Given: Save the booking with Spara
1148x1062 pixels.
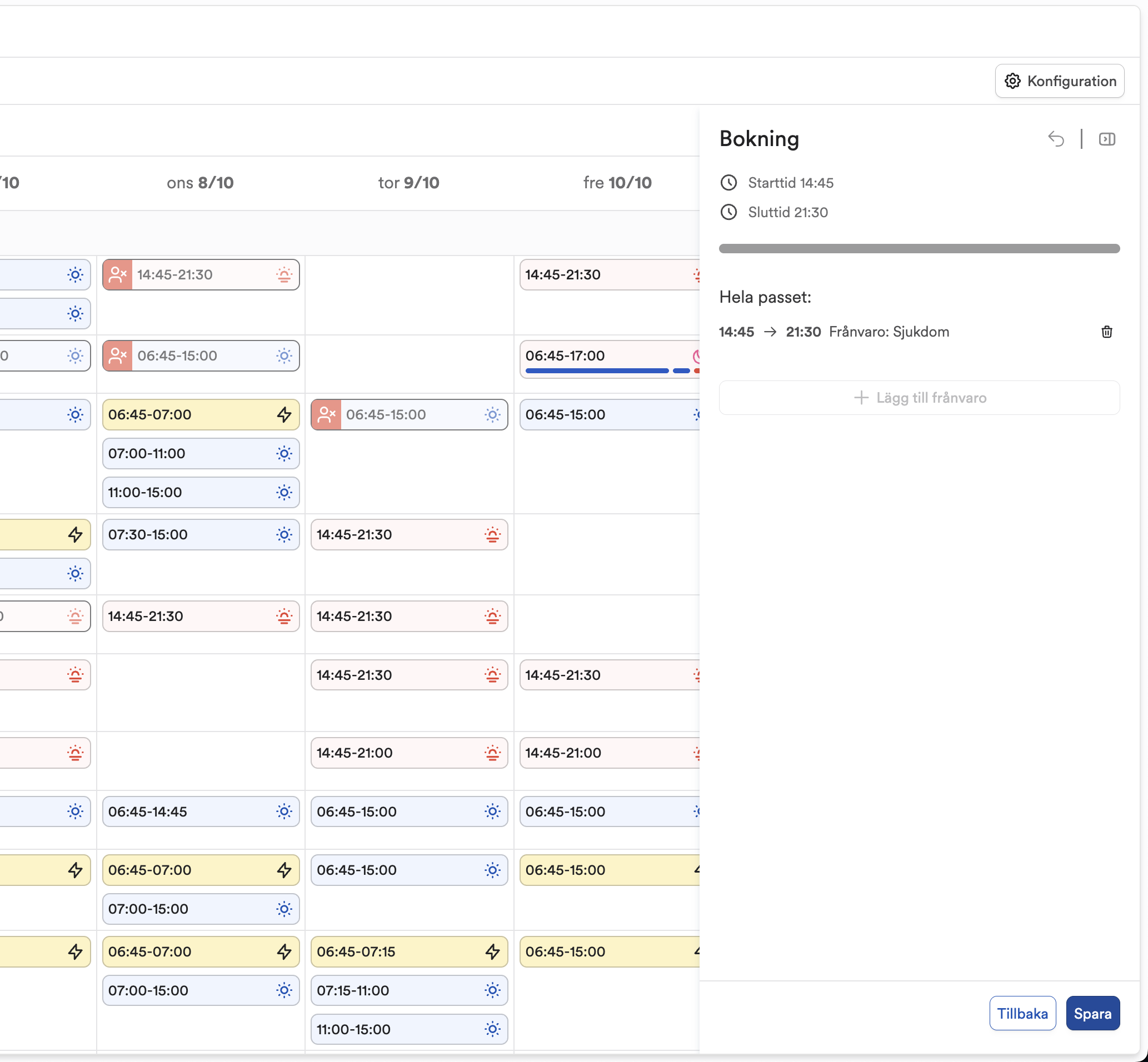Looking at the screenshot, I should pos(1092,1013).
